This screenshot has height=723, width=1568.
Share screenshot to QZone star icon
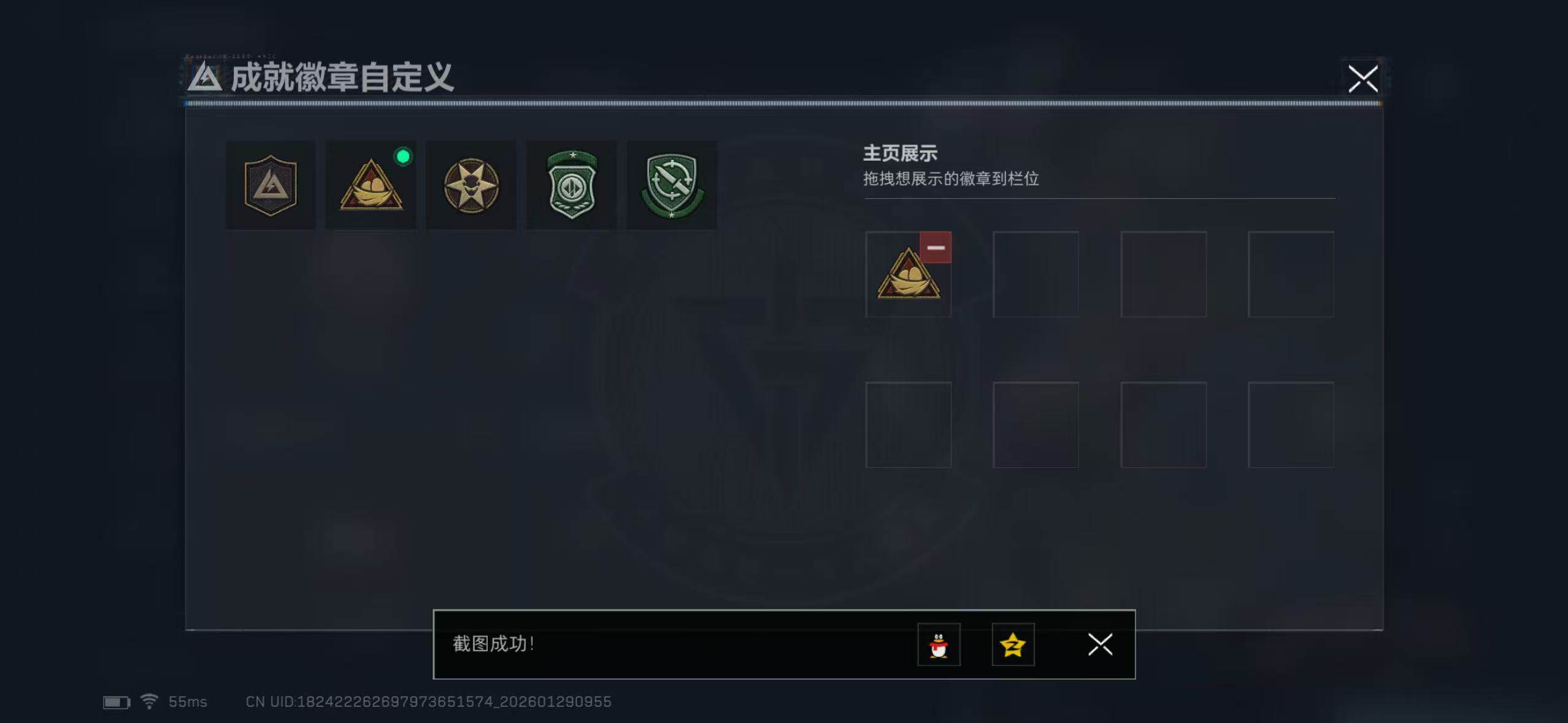click(x=1013, y=645)
